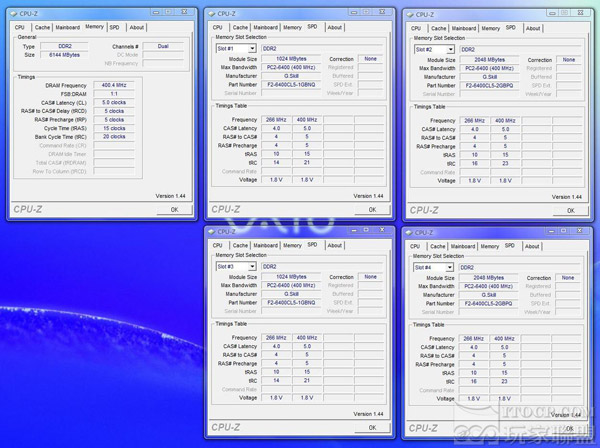This screenshot has width=600, height=448.
Task: Open Mainboard tab in the Slot #2 window
Action: (464, 28)
